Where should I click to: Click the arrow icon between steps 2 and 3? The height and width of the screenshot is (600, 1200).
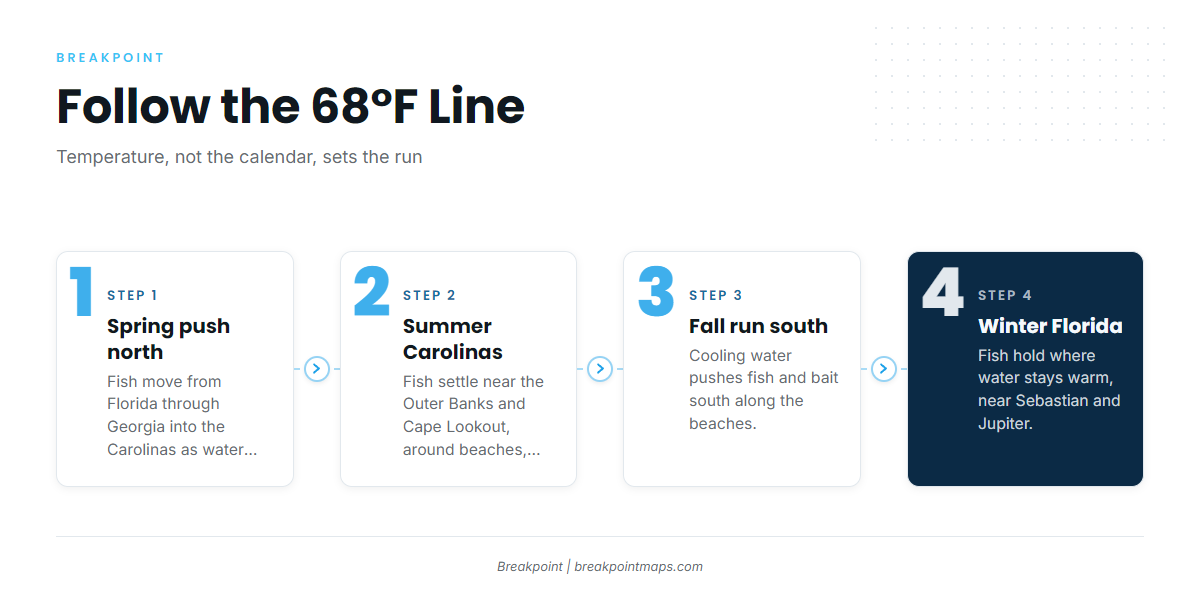[x=600, y=369]
